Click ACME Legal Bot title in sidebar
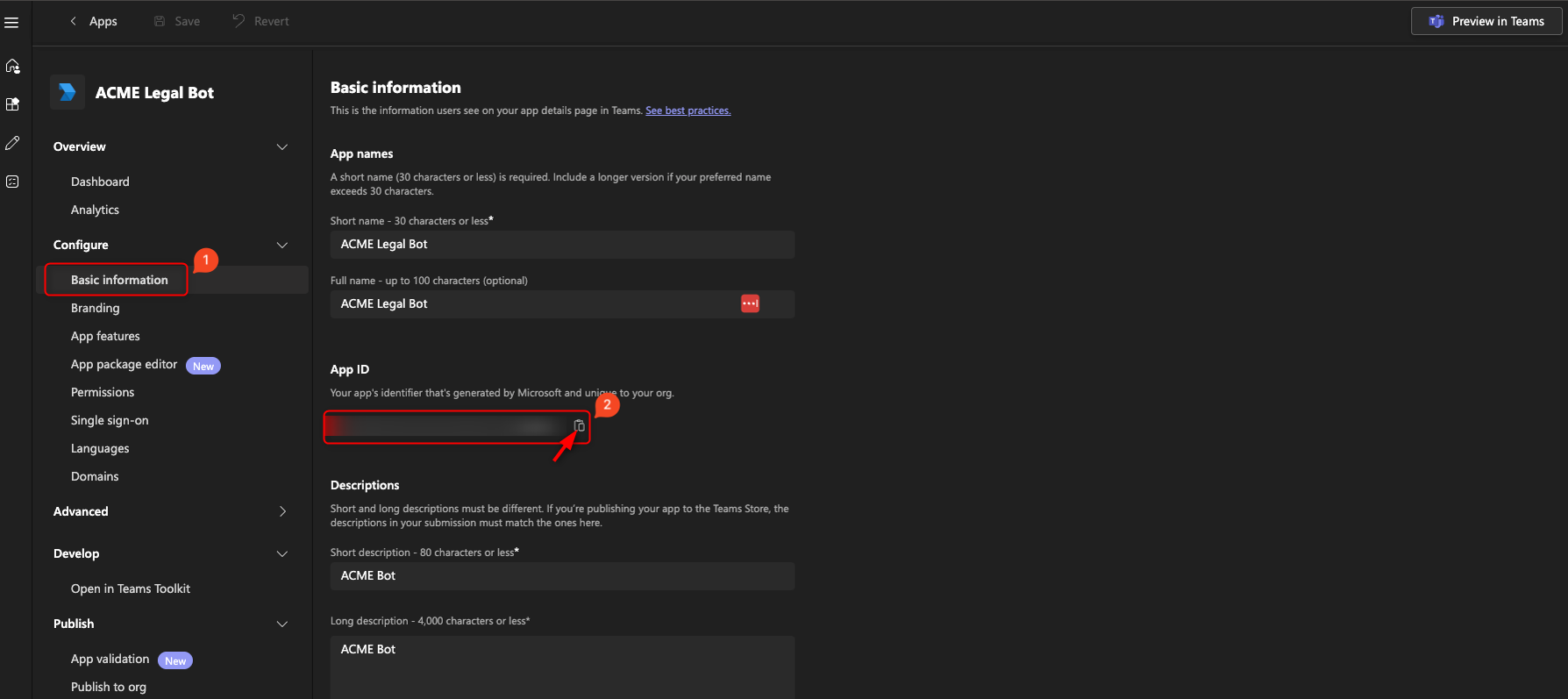This screenshot has width=1568, height=699. (x=154, y=93)
